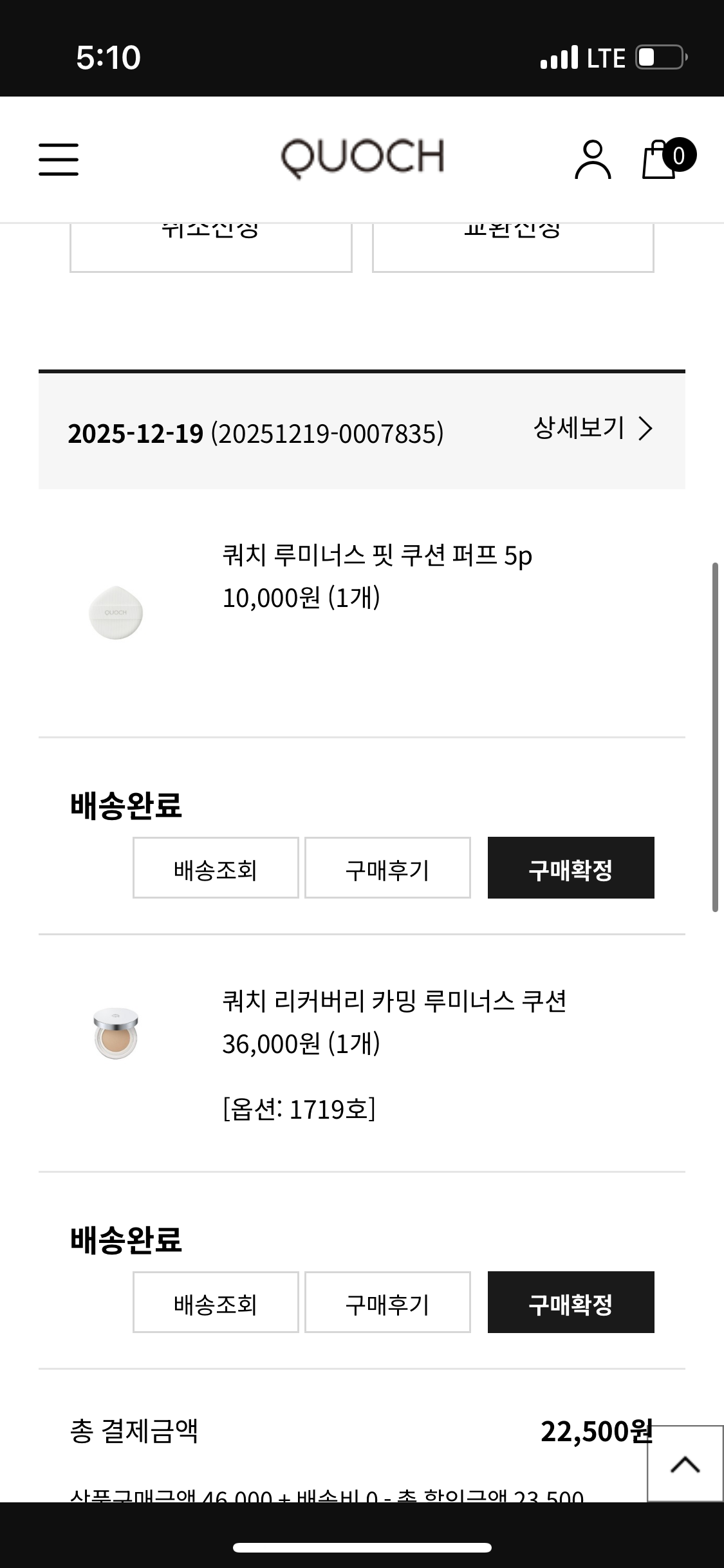Image resolution: width=724 pixels, height=1568 pixels.
Task: Tap the QUOCH logo
Action: click(x=362, y=158)
